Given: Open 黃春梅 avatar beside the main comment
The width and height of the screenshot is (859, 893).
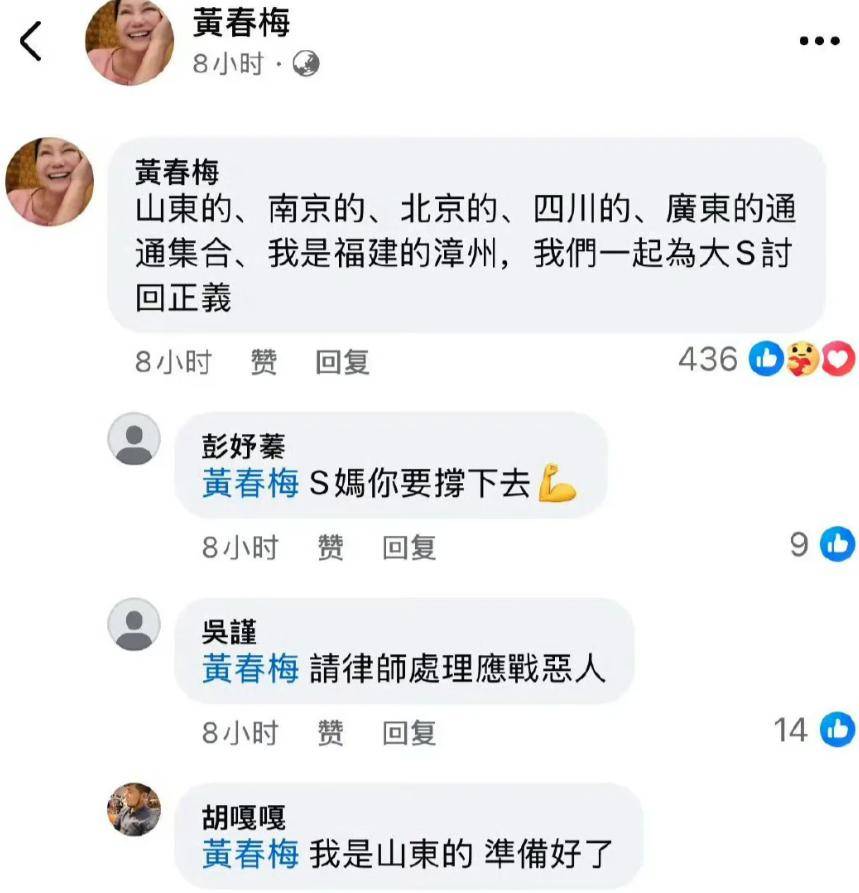Looking at the screenshot, I should (x=50, y=181).
